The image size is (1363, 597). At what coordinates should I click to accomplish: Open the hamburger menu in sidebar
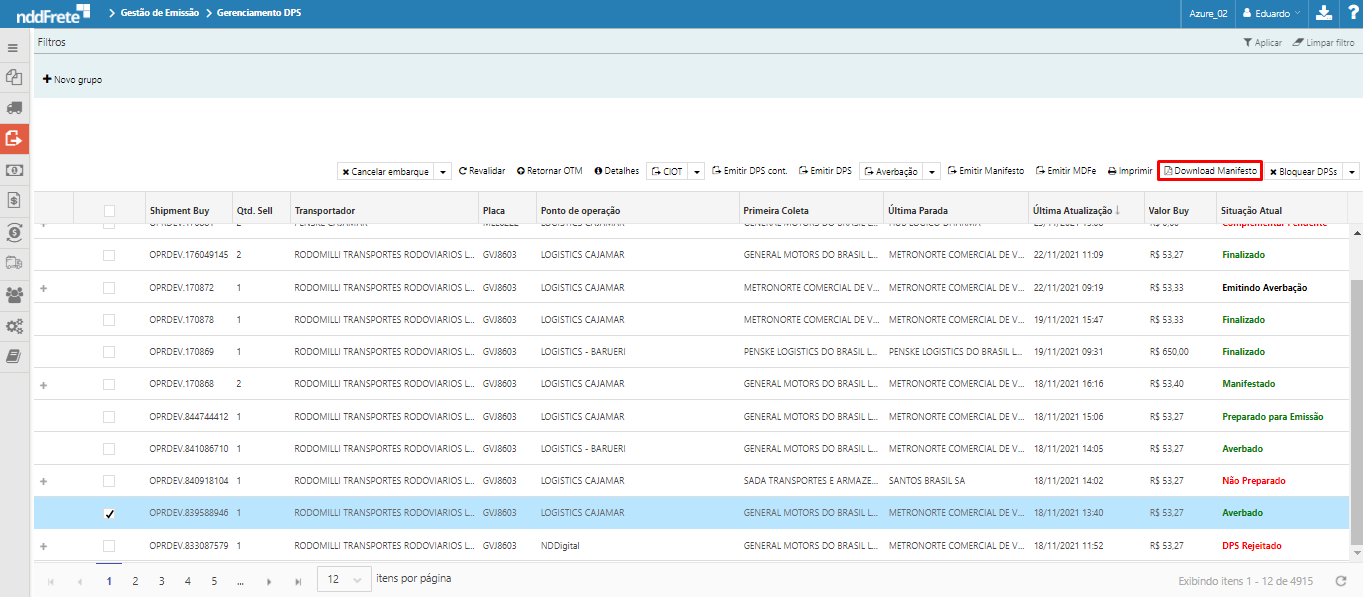pyautogui.click(x=13, y=48)
